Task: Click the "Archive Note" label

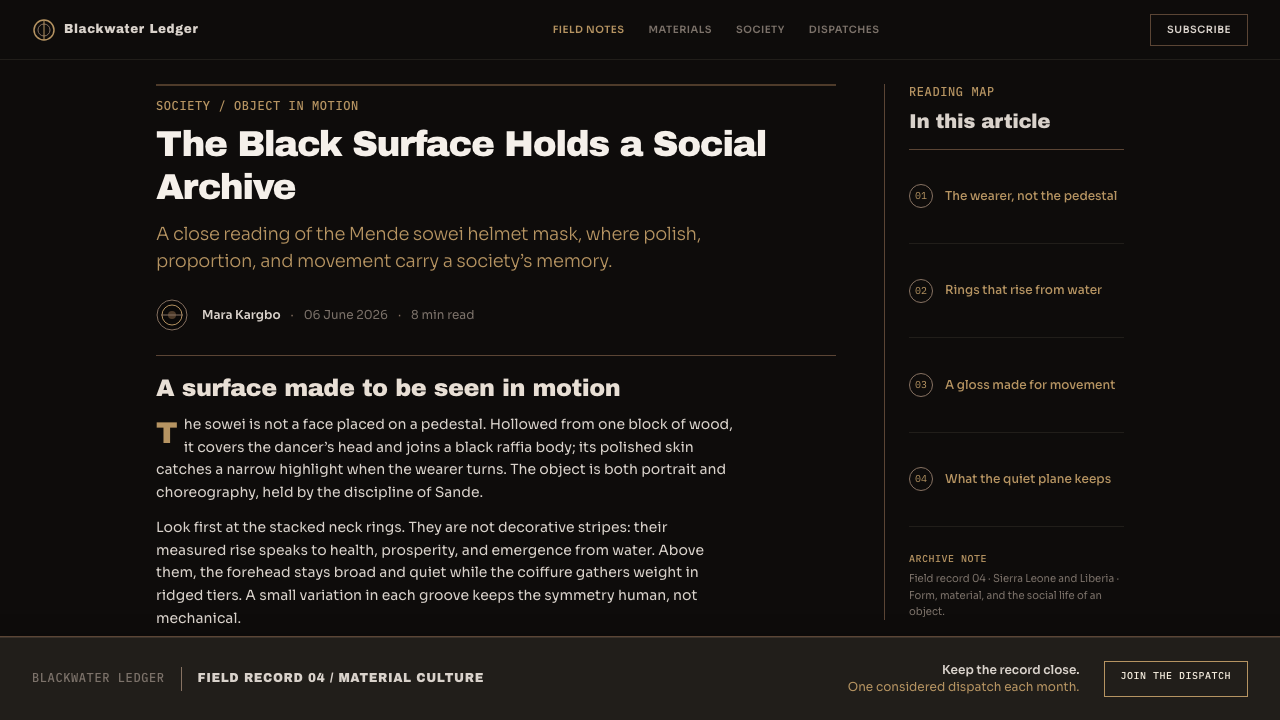Action: coord(948,559)
